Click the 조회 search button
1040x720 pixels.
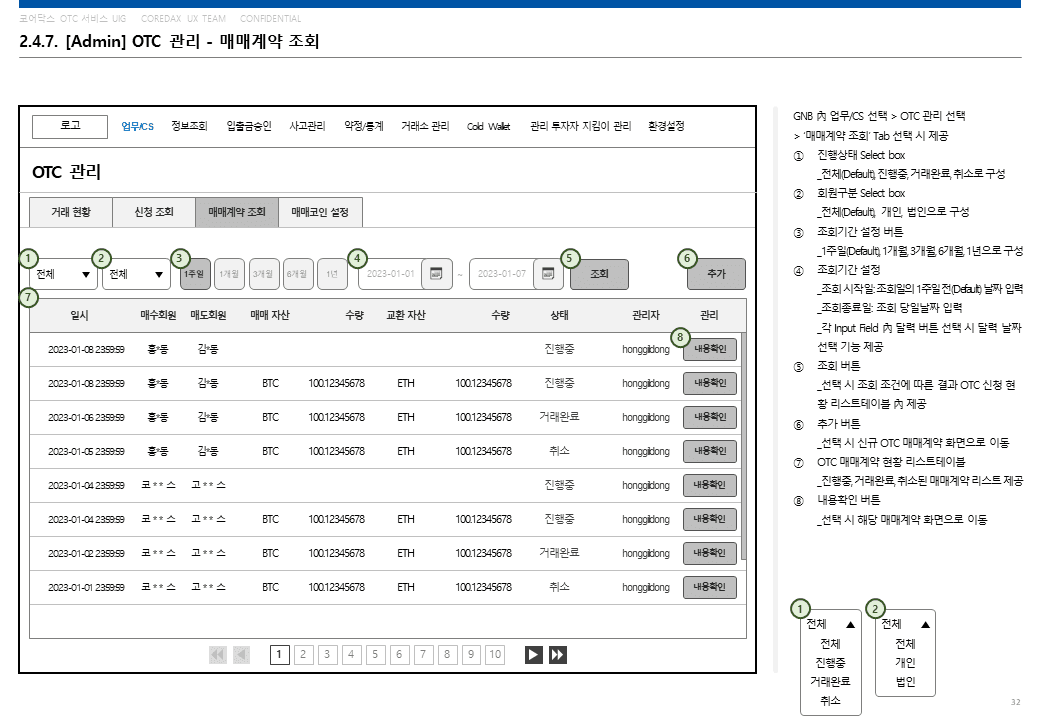click(600, 274)
